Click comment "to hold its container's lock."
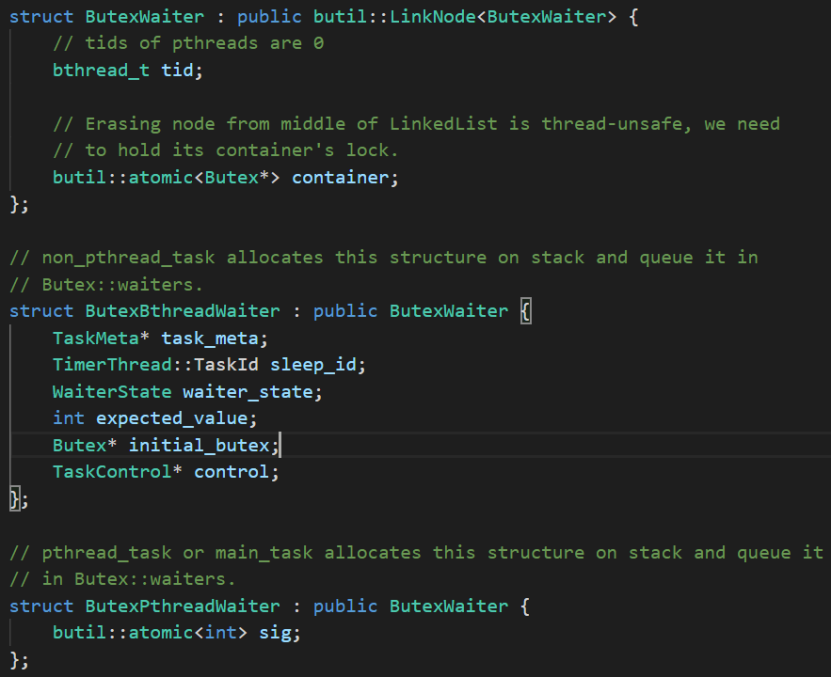The height and width of the screenshot is (678, 831). (225, 151)
